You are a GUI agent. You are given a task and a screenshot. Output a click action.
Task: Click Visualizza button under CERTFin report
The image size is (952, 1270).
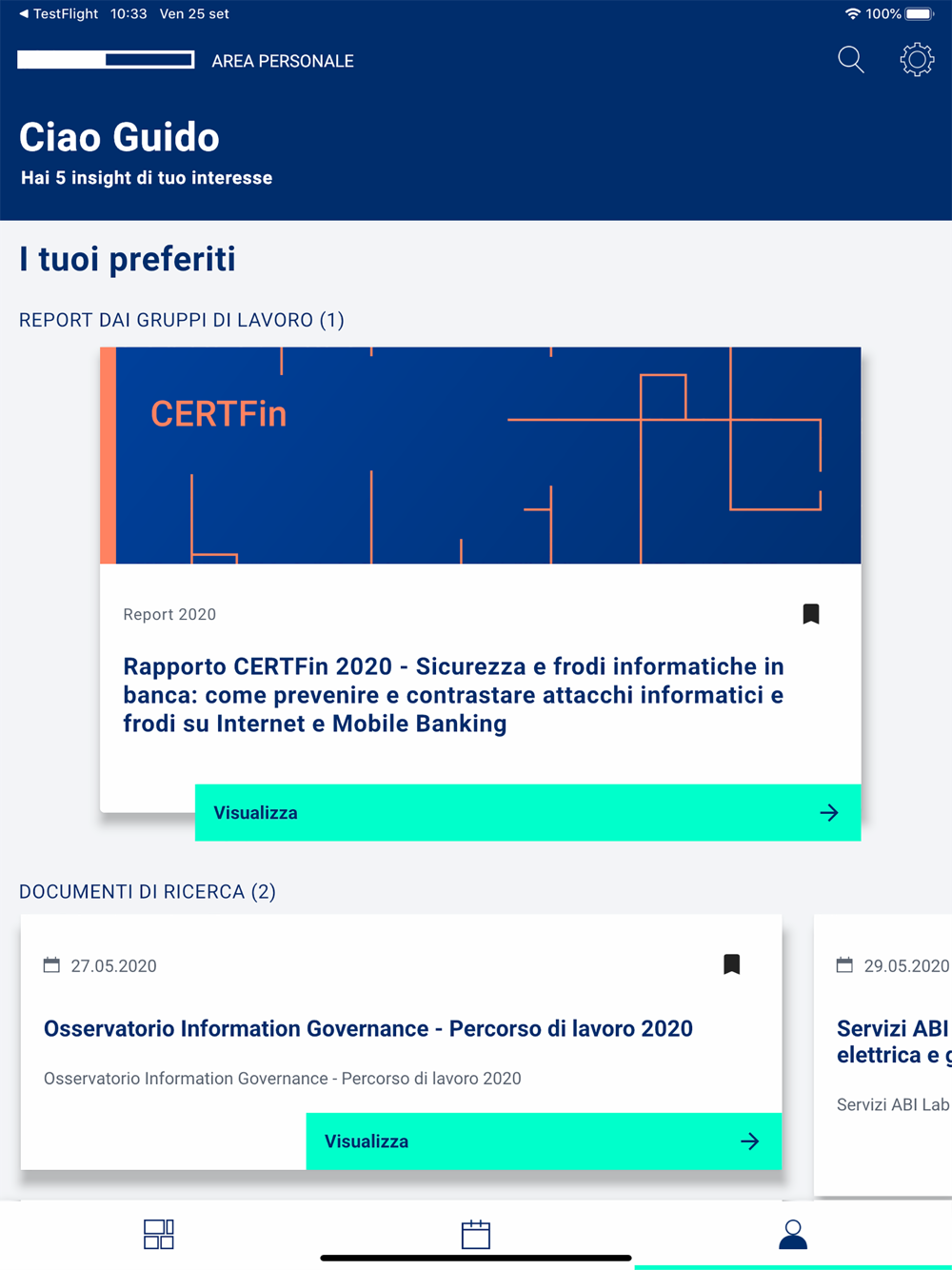coord(528,812)
